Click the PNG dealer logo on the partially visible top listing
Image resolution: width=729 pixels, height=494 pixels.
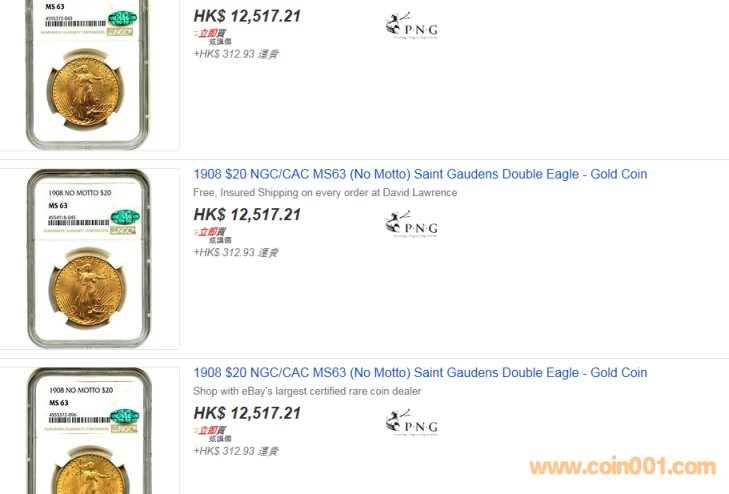click(411, 26)
